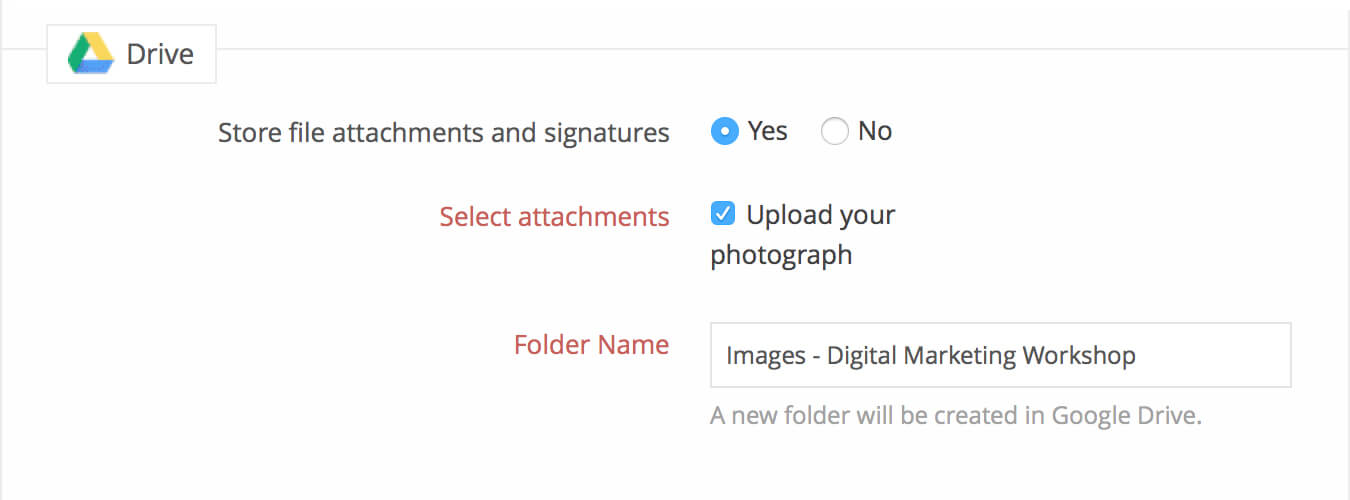Select the Yes radio button
This screenshot has height=500, width=1350.
point(724,131)
